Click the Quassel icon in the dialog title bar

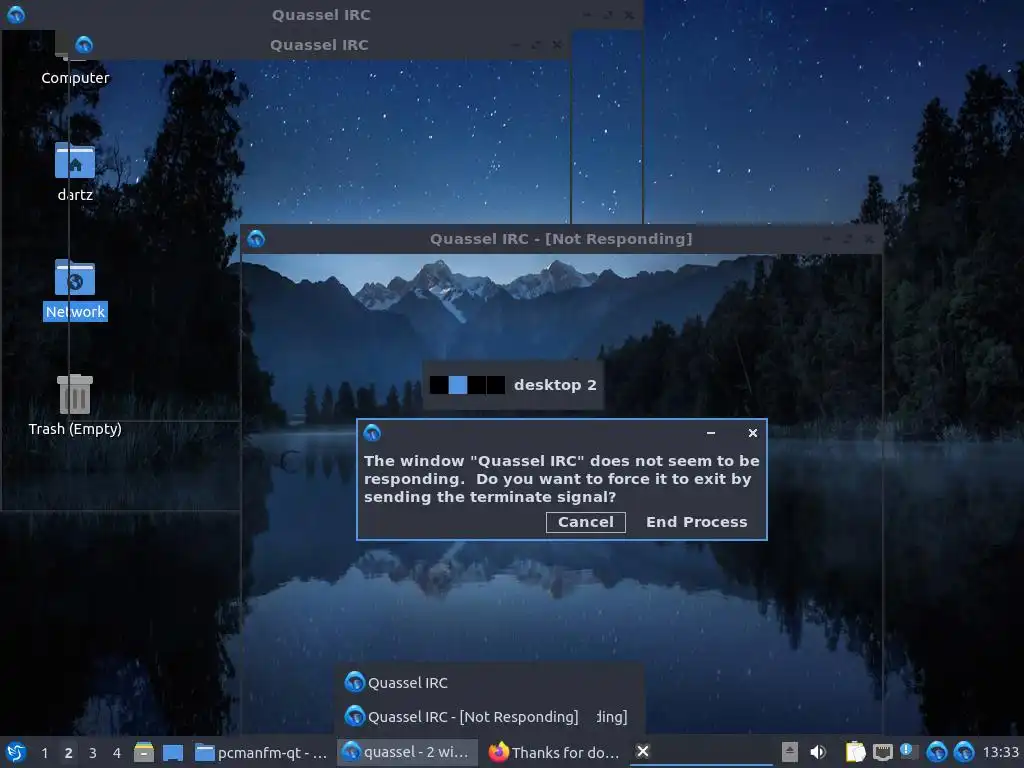pyautogui.click(x=372, y=432)
